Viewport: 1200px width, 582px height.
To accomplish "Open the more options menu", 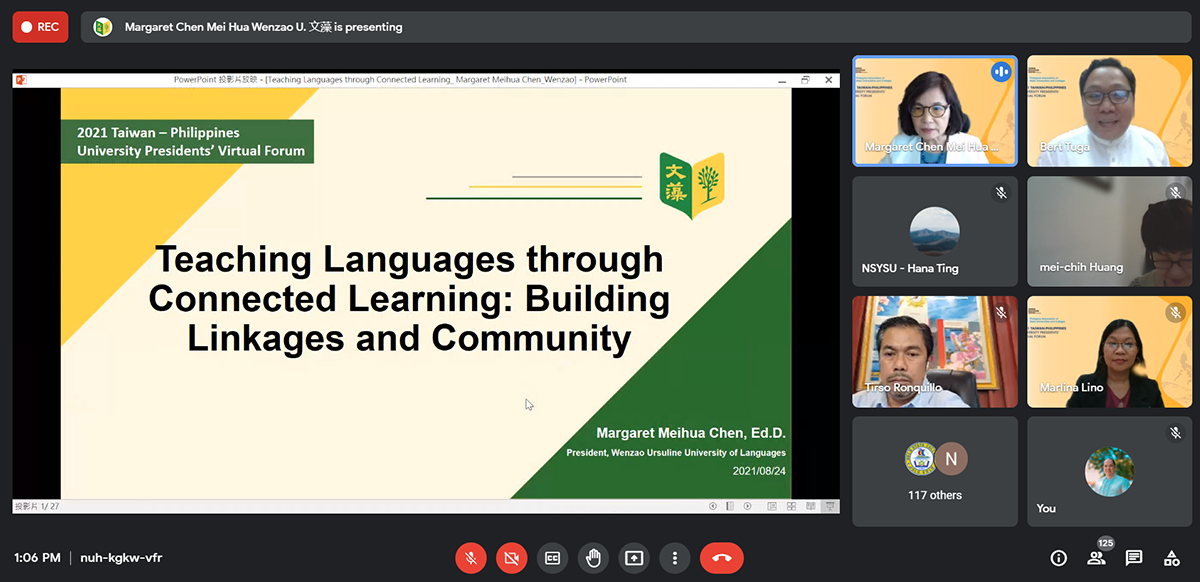I will click(x=675, y=558).
